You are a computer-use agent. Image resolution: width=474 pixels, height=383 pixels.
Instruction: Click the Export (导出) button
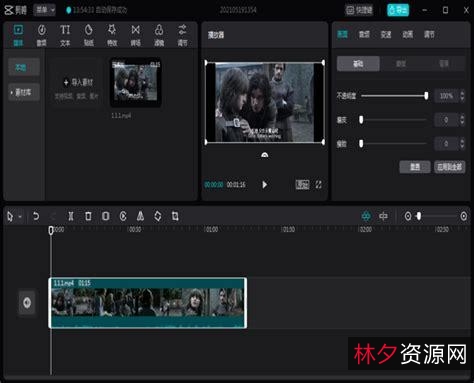point(398,10)
